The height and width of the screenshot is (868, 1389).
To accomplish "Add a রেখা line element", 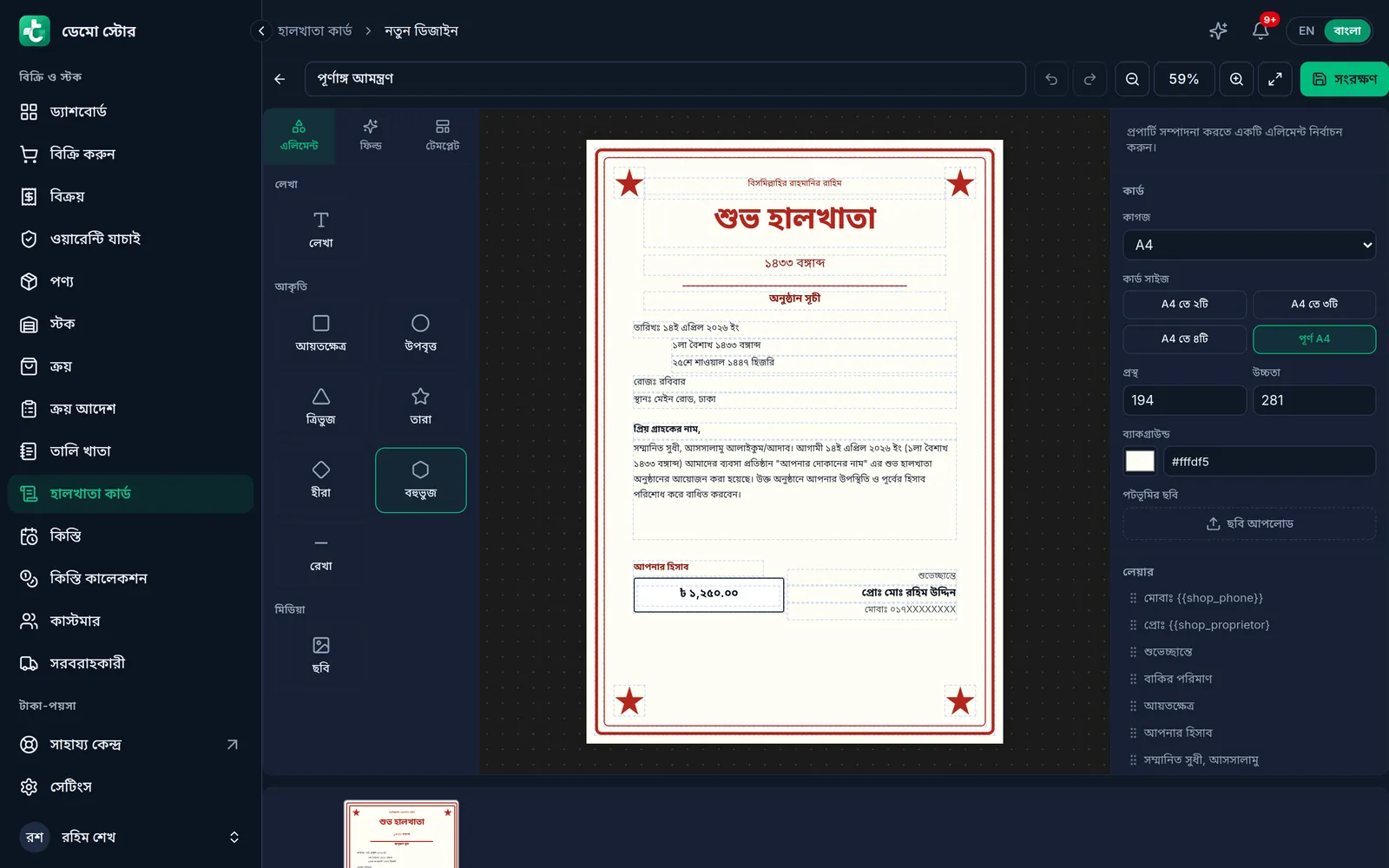I will pyautogui.click(x=321, y=554).
